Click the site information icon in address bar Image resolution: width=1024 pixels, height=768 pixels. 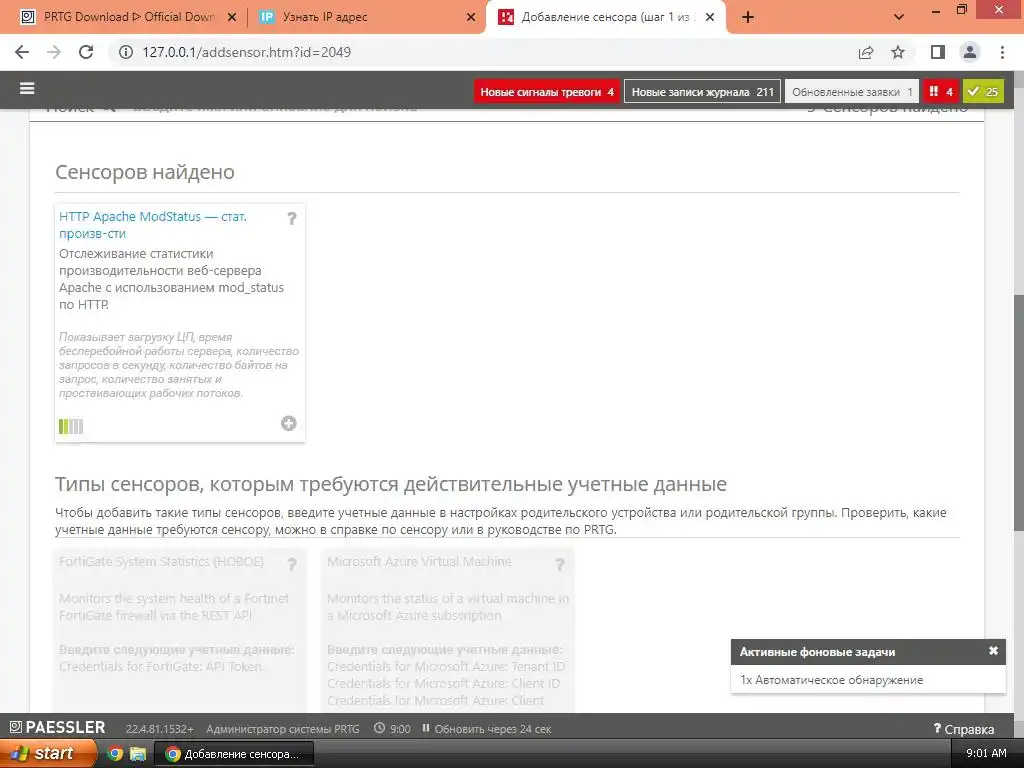point(125,52)
